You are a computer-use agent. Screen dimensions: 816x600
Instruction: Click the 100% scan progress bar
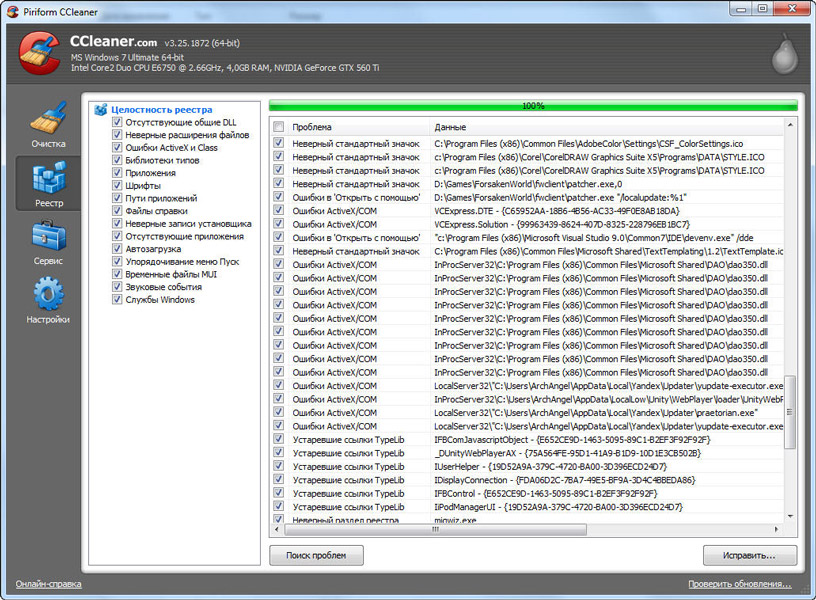click(x=533, y=105)
